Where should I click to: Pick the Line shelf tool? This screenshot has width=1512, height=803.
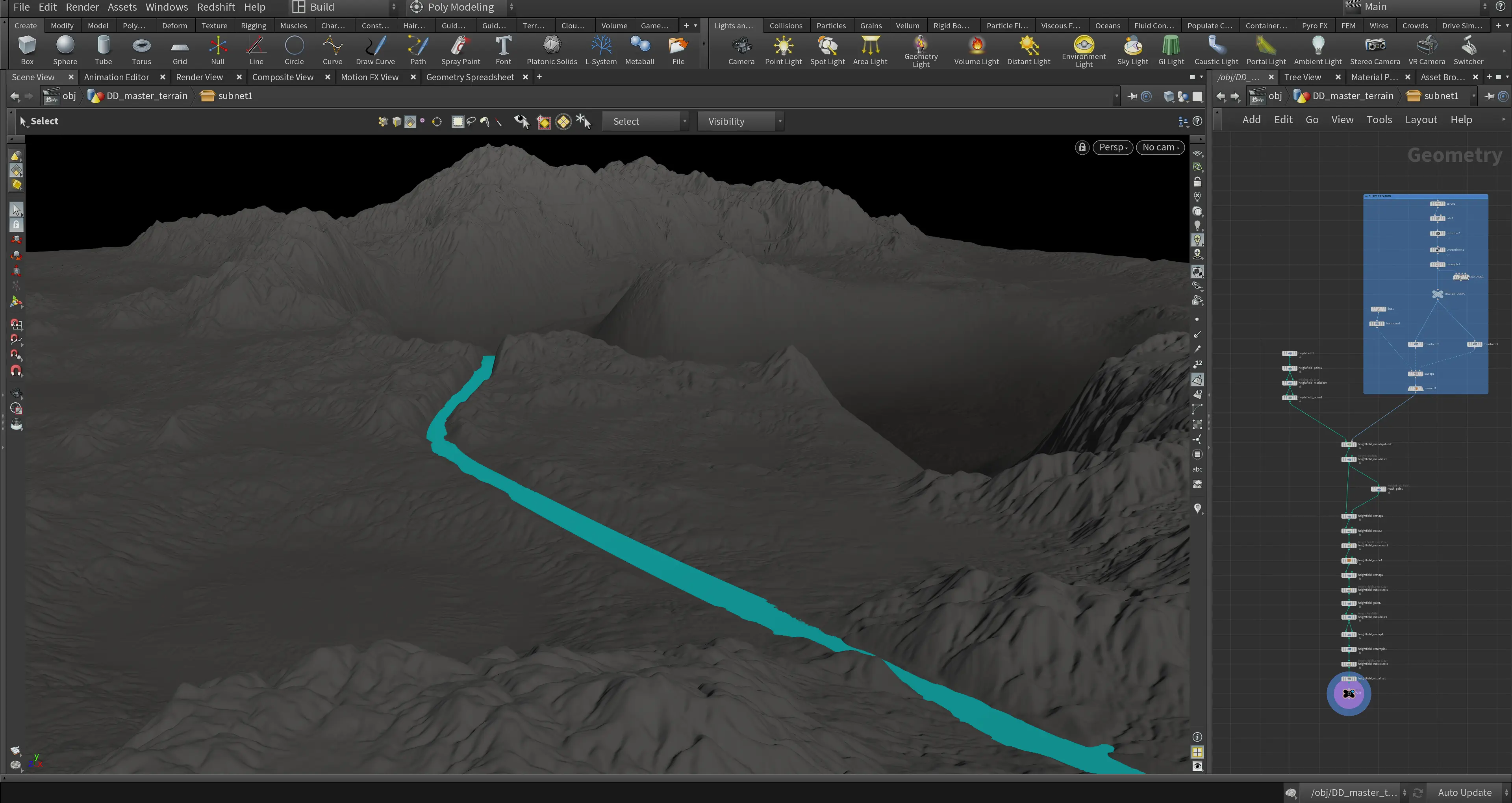coord(256,50)
